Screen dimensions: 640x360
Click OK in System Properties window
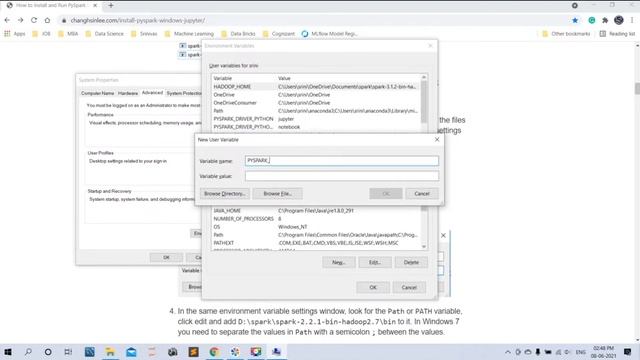click(x=166, y=258)
